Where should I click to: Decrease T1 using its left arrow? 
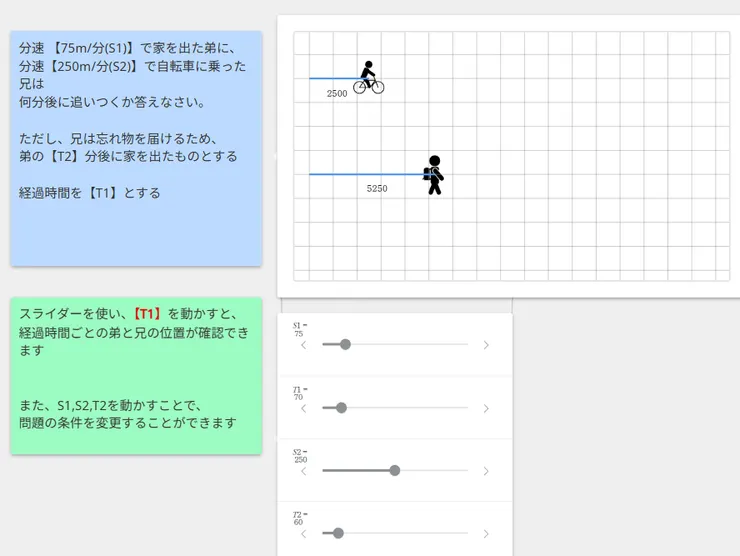(x=304, y=408)
